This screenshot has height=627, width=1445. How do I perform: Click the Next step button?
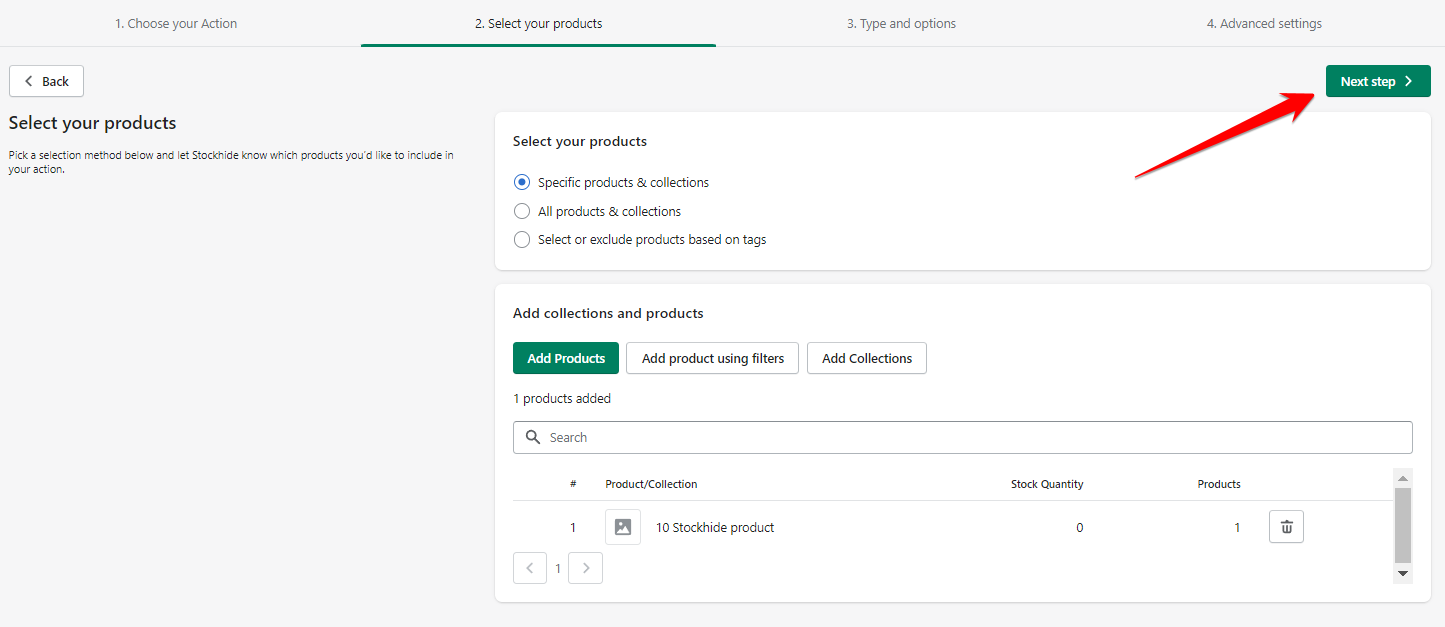point(1377,82)
